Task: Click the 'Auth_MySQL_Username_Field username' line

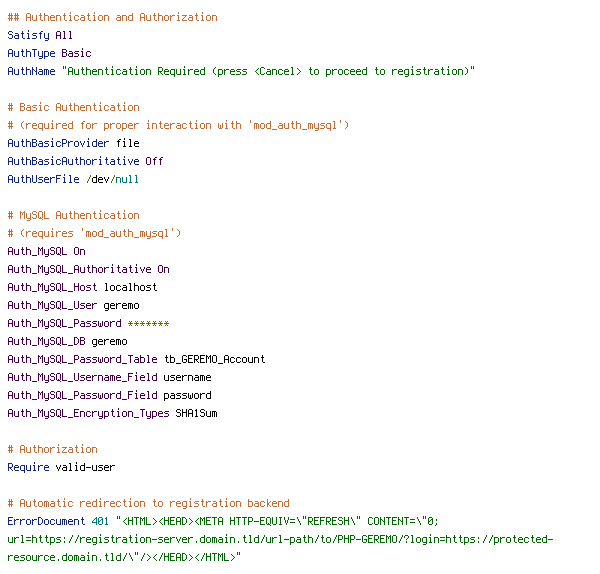Action: point(109,377)
